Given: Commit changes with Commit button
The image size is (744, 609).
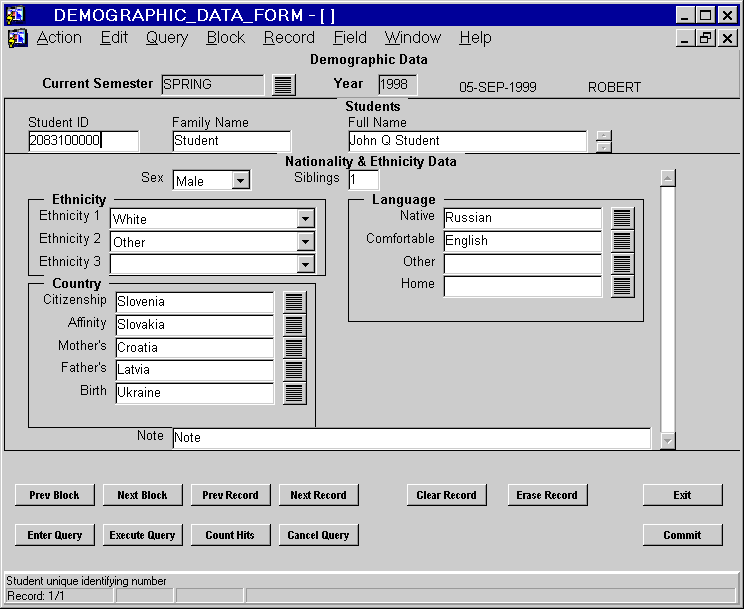Looking at the screenshot, I should click(683, 535).
